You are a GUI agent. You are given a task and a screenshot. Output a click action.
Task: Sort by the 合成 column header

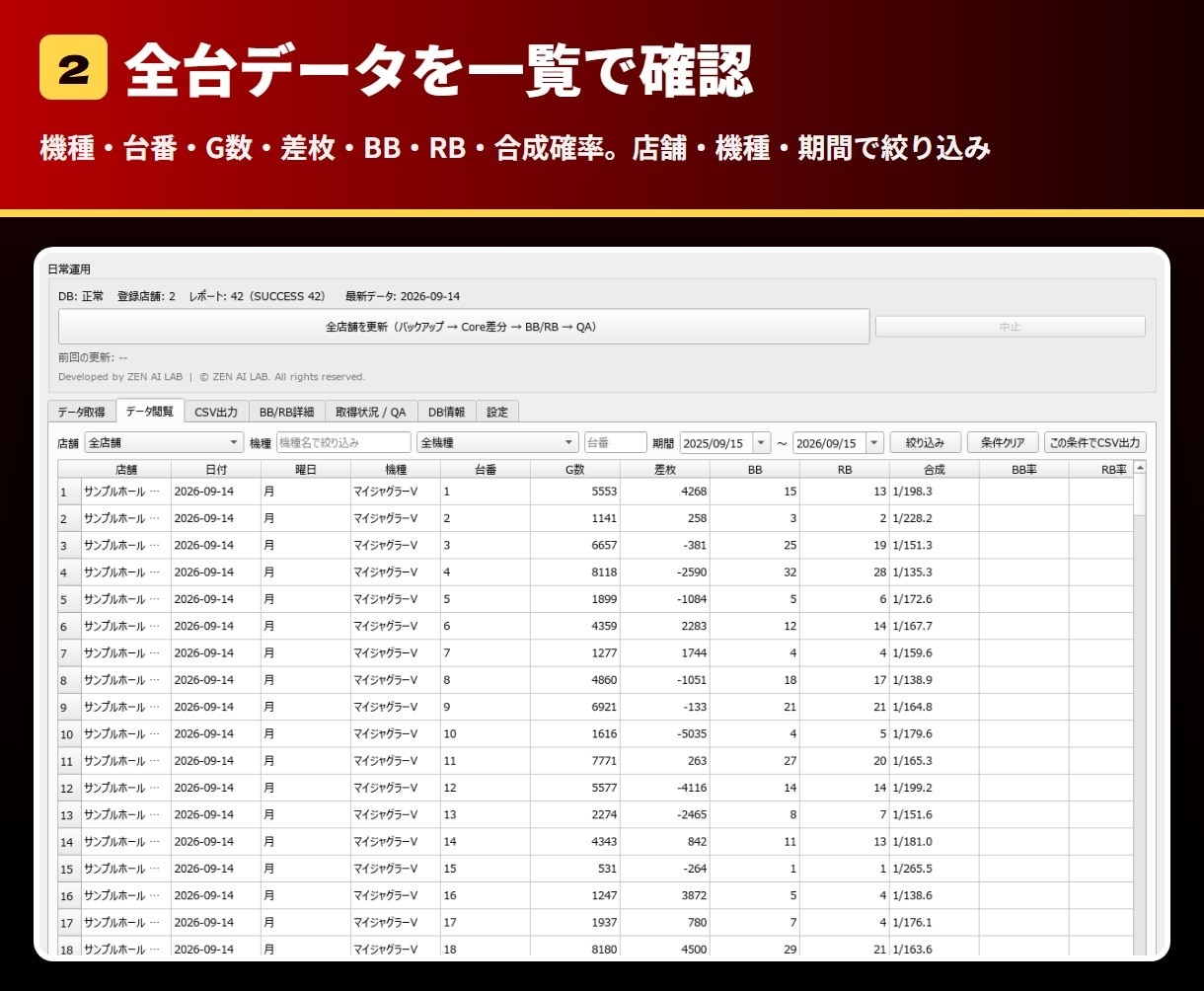click(935, 470)
